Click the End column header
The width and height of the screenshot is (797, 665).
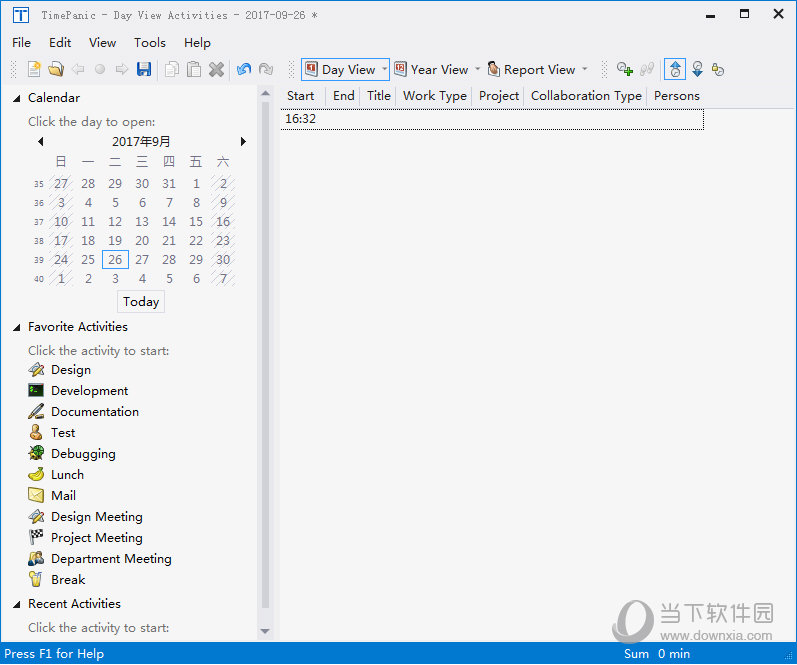pyautogui.click(x=344, y=96)
